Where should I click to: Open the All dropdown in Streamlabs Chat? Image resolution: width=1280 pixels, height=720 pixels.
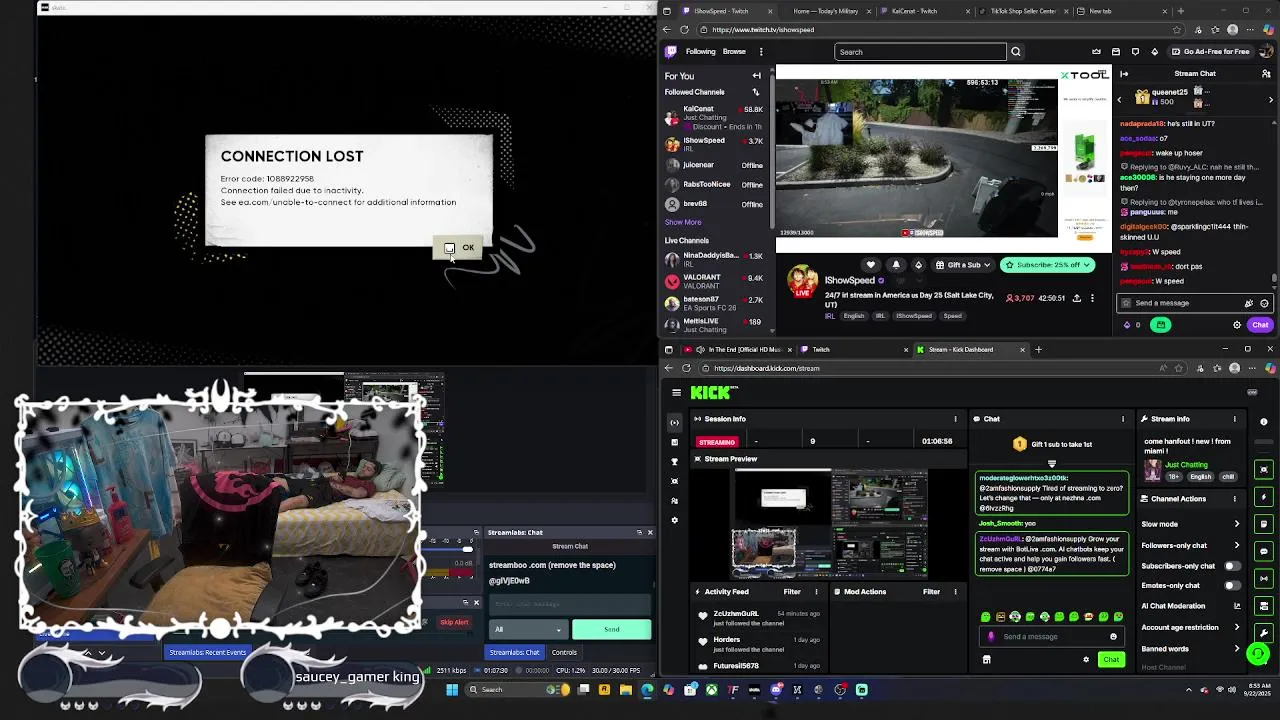click(527, 630)
